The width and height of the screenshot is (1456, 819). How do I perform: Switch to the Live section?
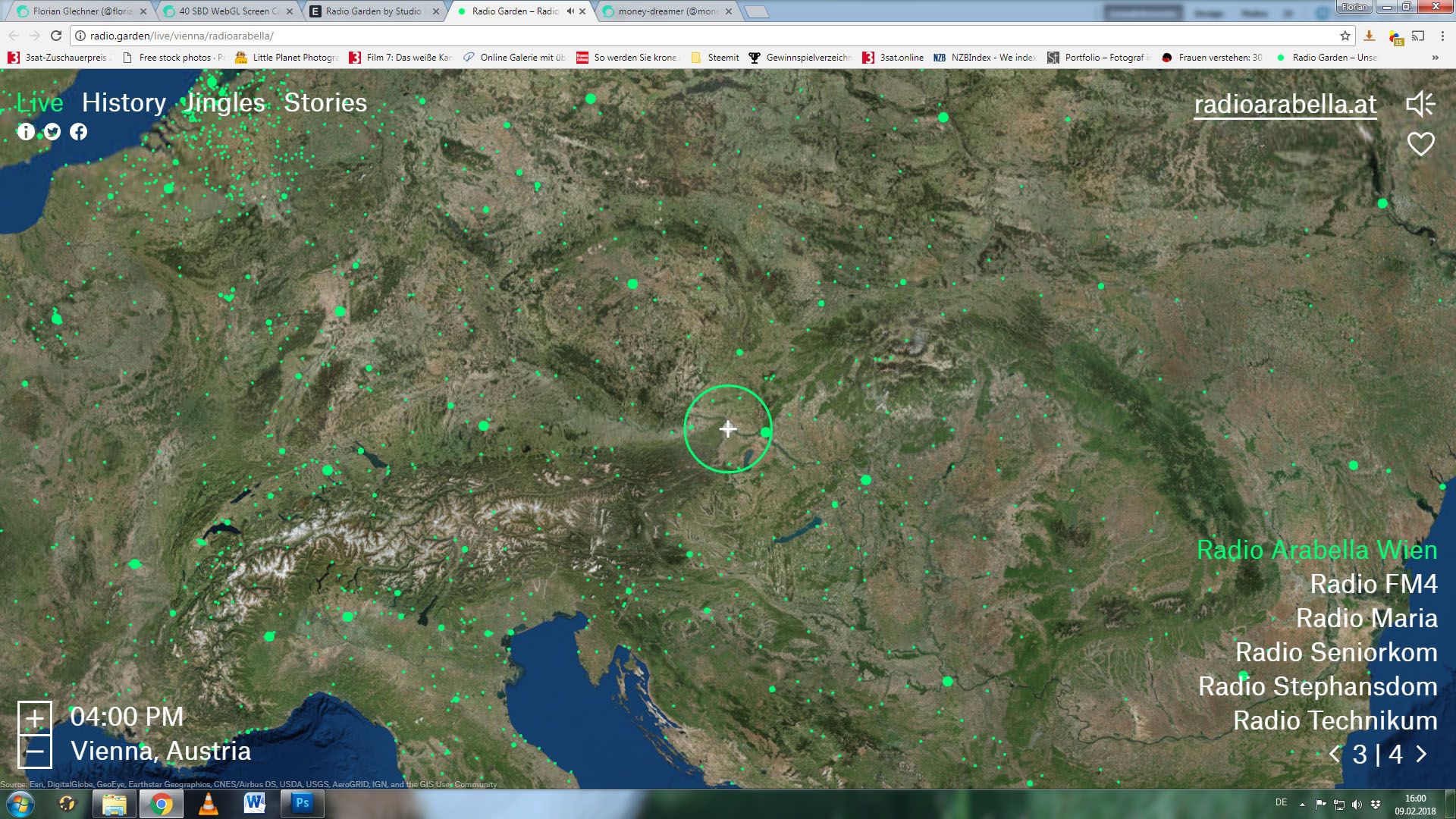(x=40, y=102)
